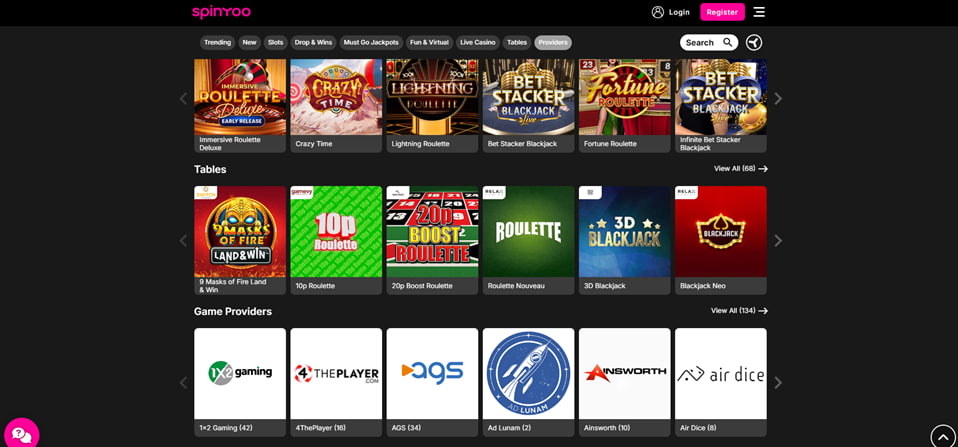The height and width of the screenshot is (447, 958).
Task: Click the pink Register button
Action: [722, 12]
